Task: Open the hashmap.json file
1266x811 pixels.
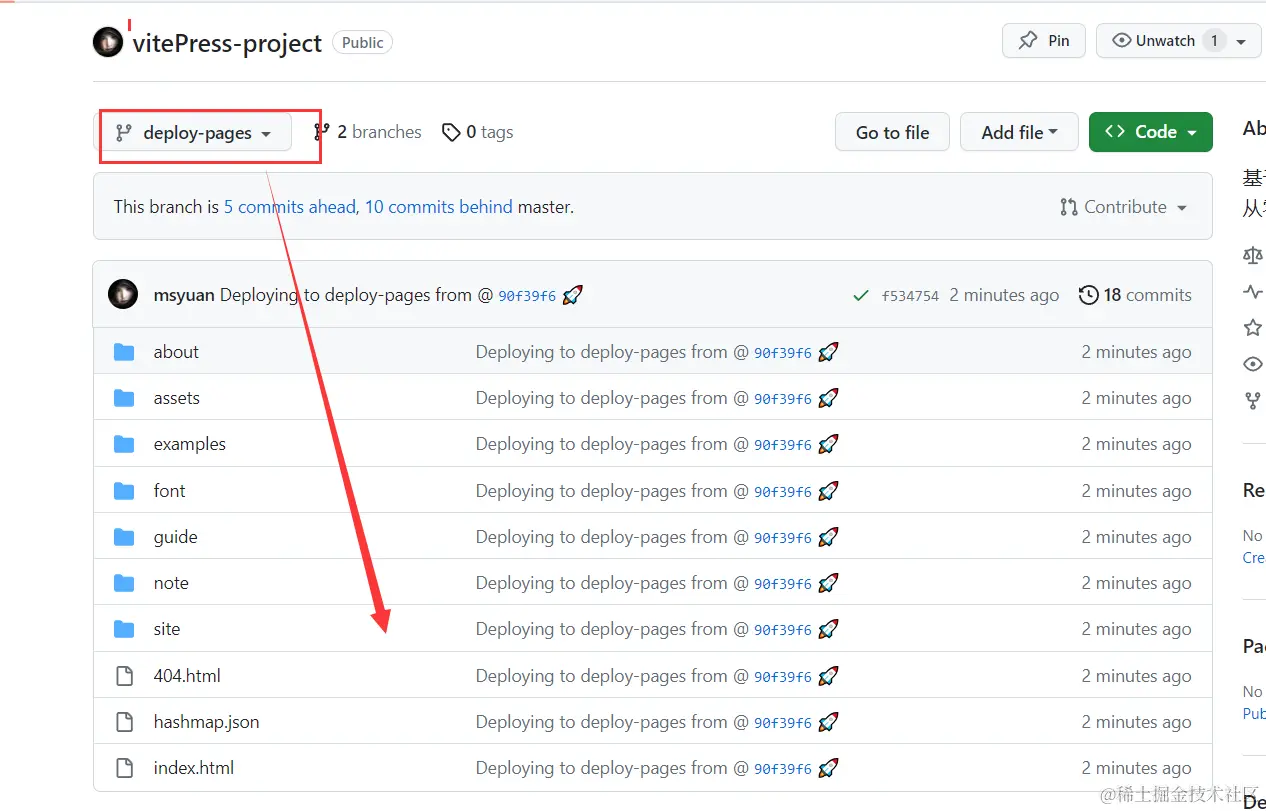Action: click(206, 722)
